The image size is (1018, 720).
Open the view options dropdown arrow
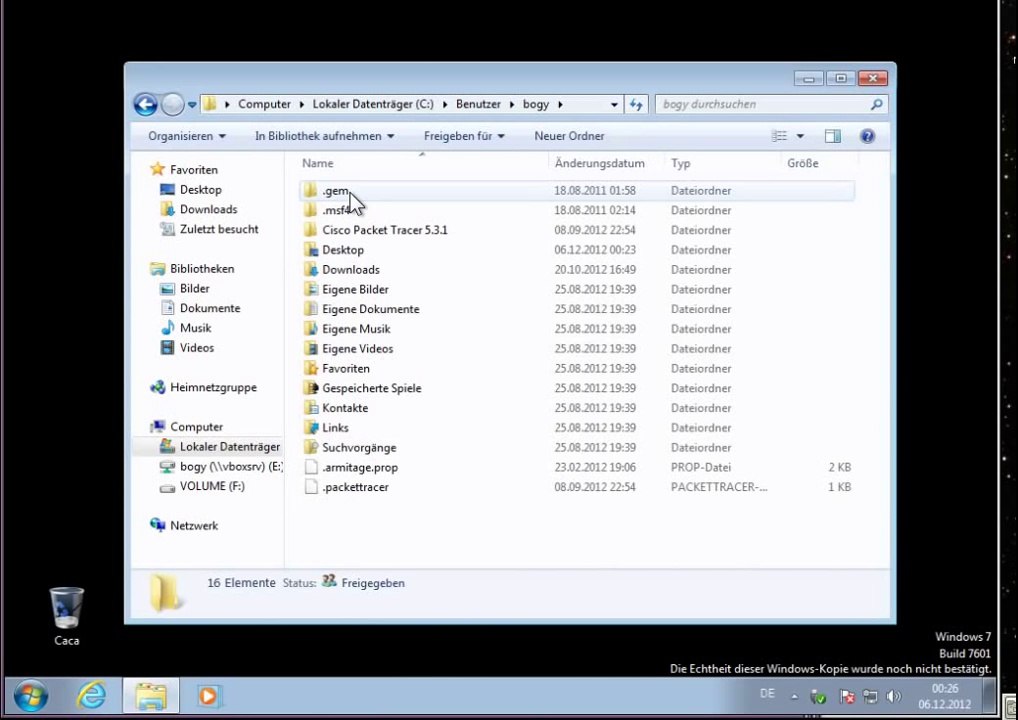point(800,136)
